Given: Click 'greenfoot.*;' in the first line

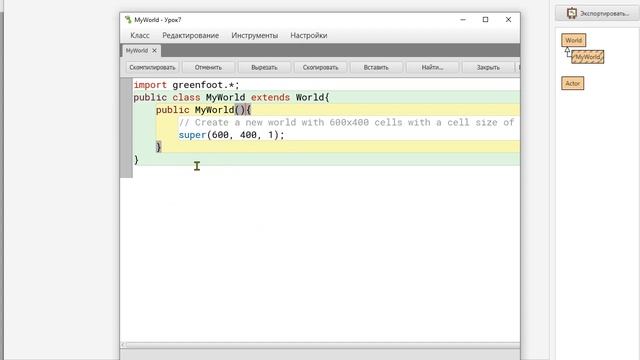Looking at the screenshot, I should pyautogui.click(x=206, y=85).
